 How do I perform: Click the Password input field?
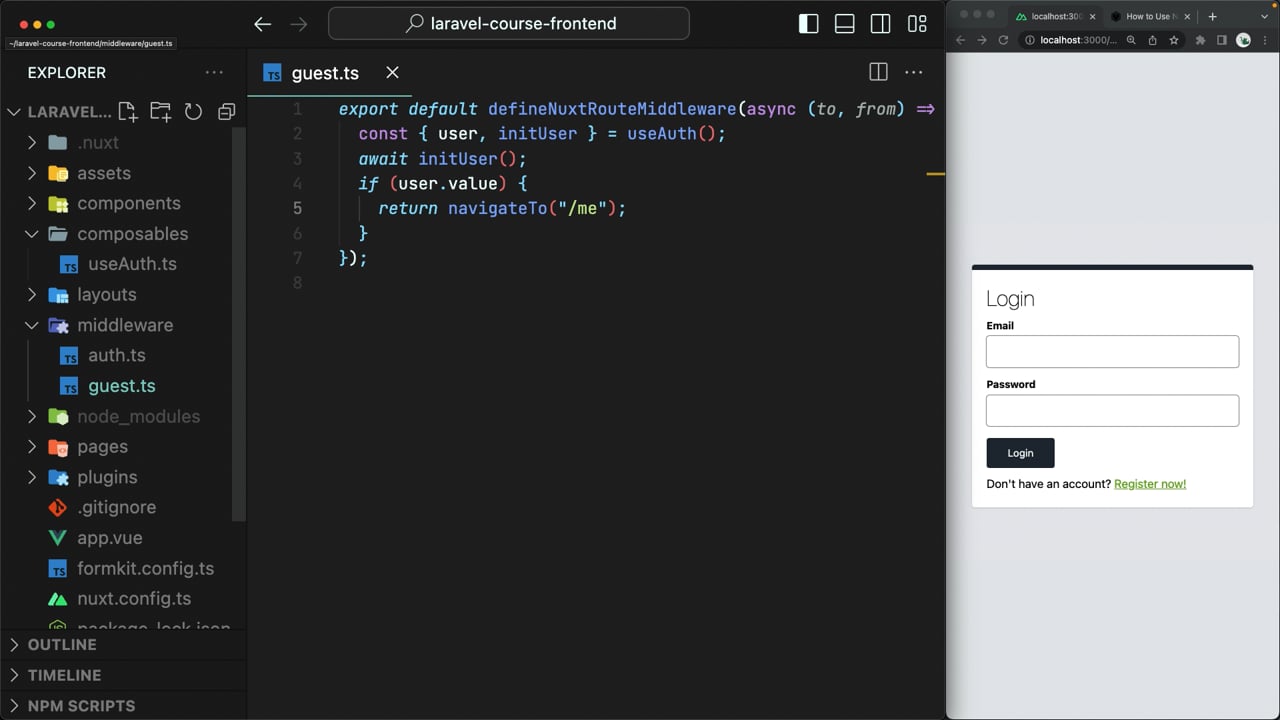1112,411
